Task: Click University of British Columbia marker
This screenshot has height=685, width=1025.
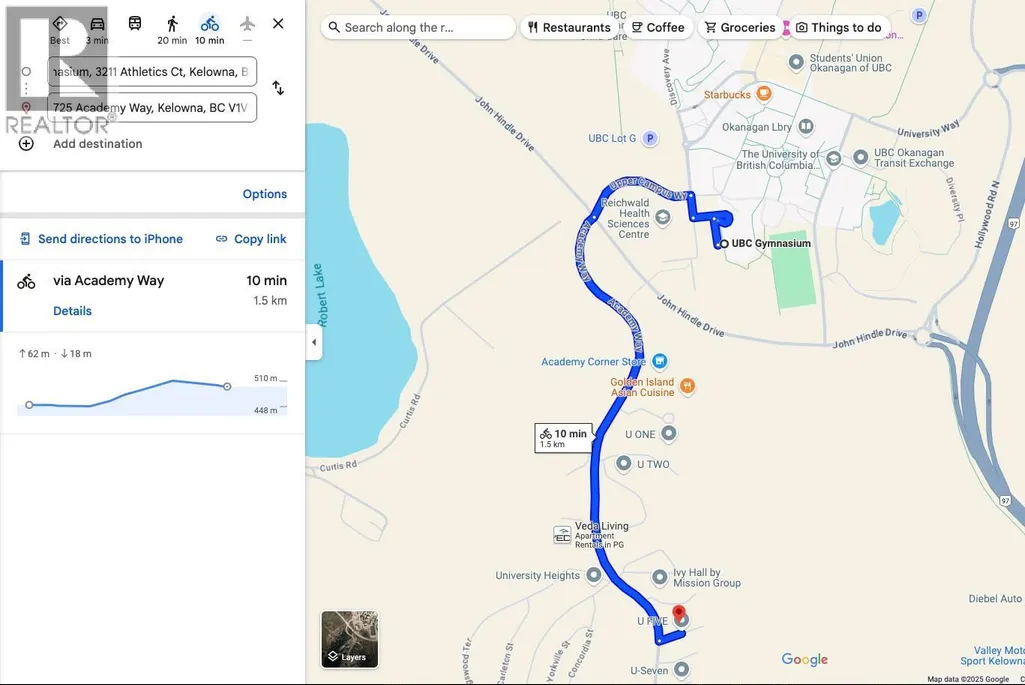Action: [833, 158]
